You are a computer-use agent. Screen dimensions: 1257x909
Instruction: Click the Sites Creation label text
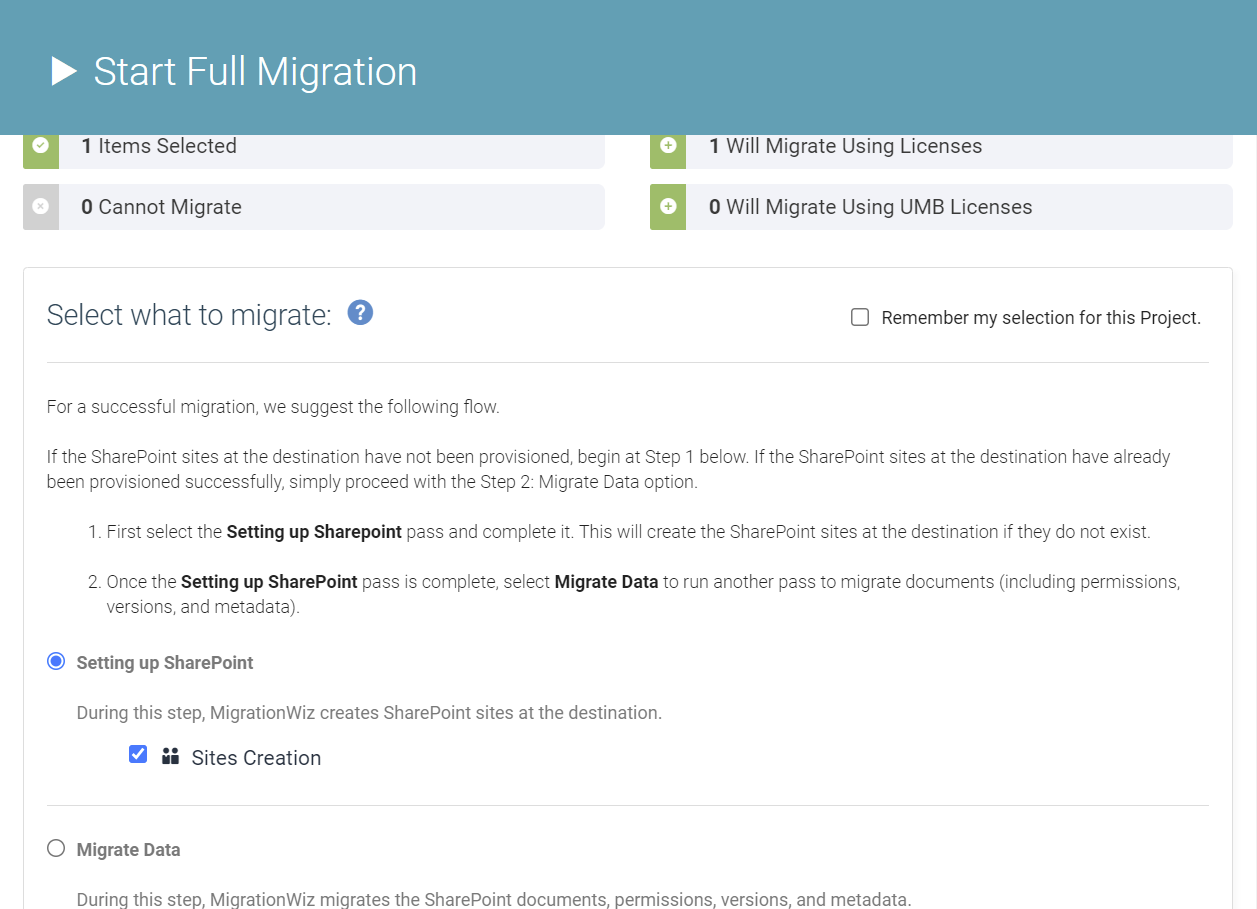click(x=256, y=758)
